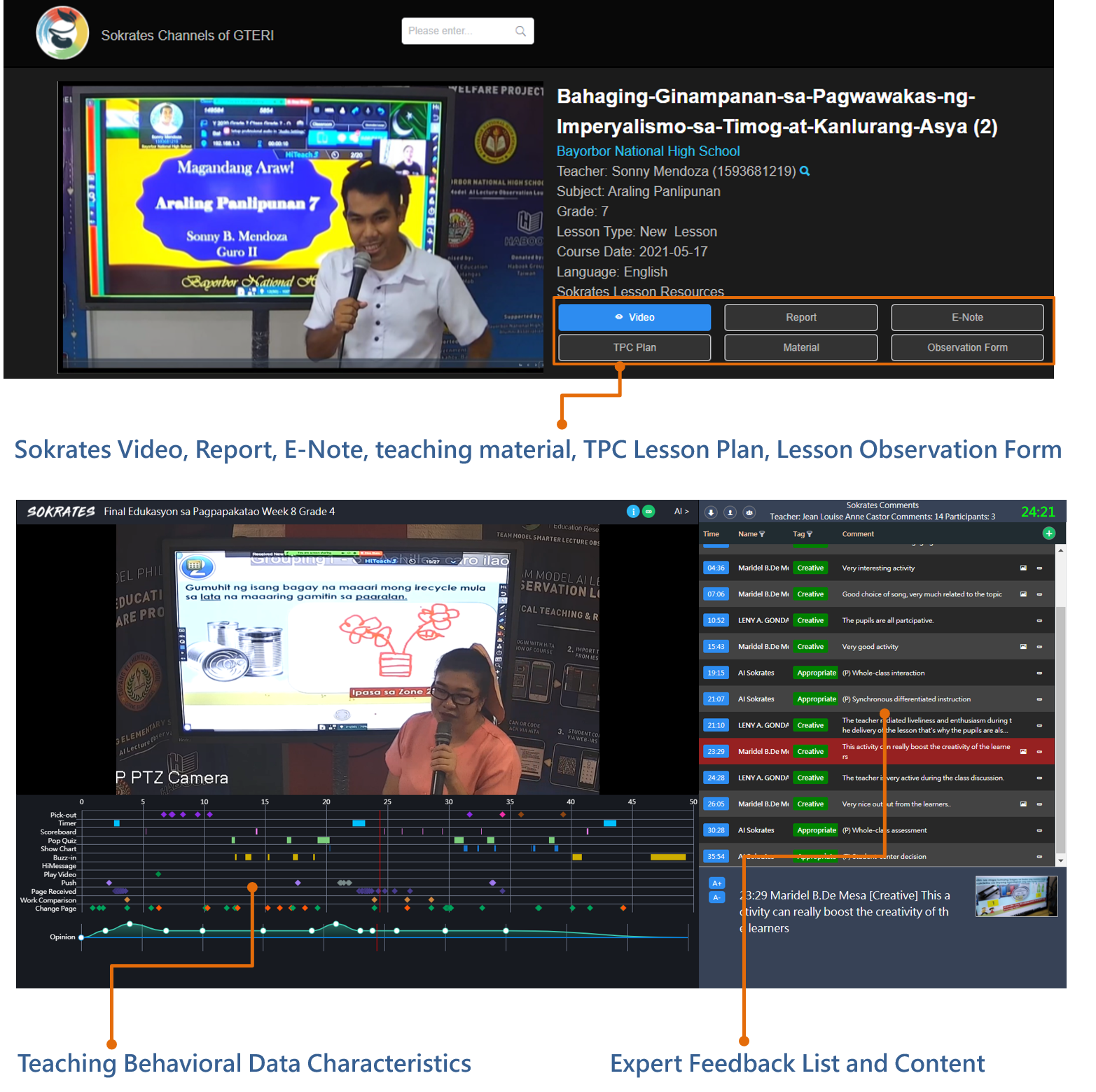Image resolution: width=1096 pixels, height=1092 pixels.
Task: Open the E-Note resource
Action: (x=967, y=317)
